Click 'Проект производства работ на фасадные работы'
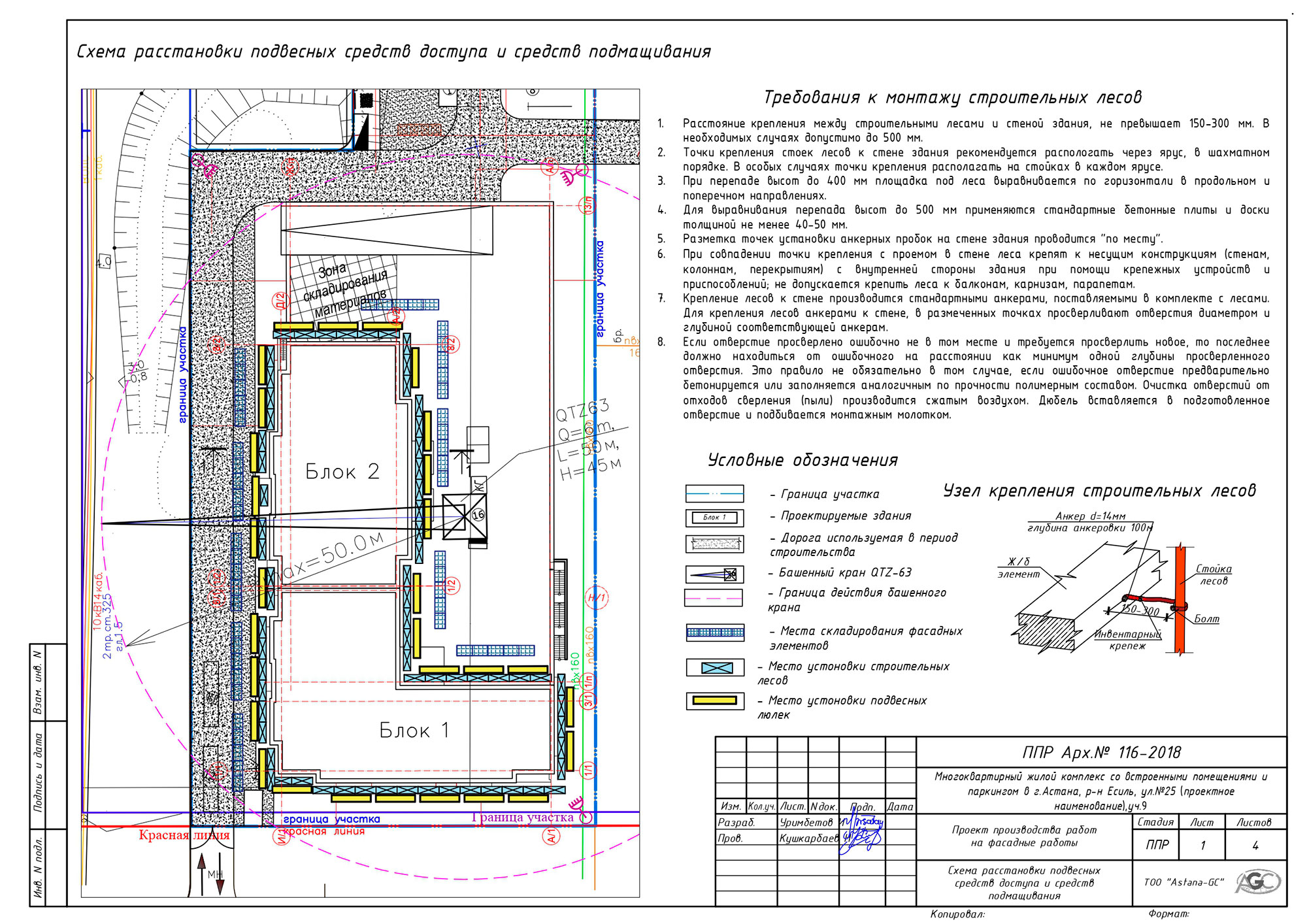1307x924 pixels. pos(1024,836)
